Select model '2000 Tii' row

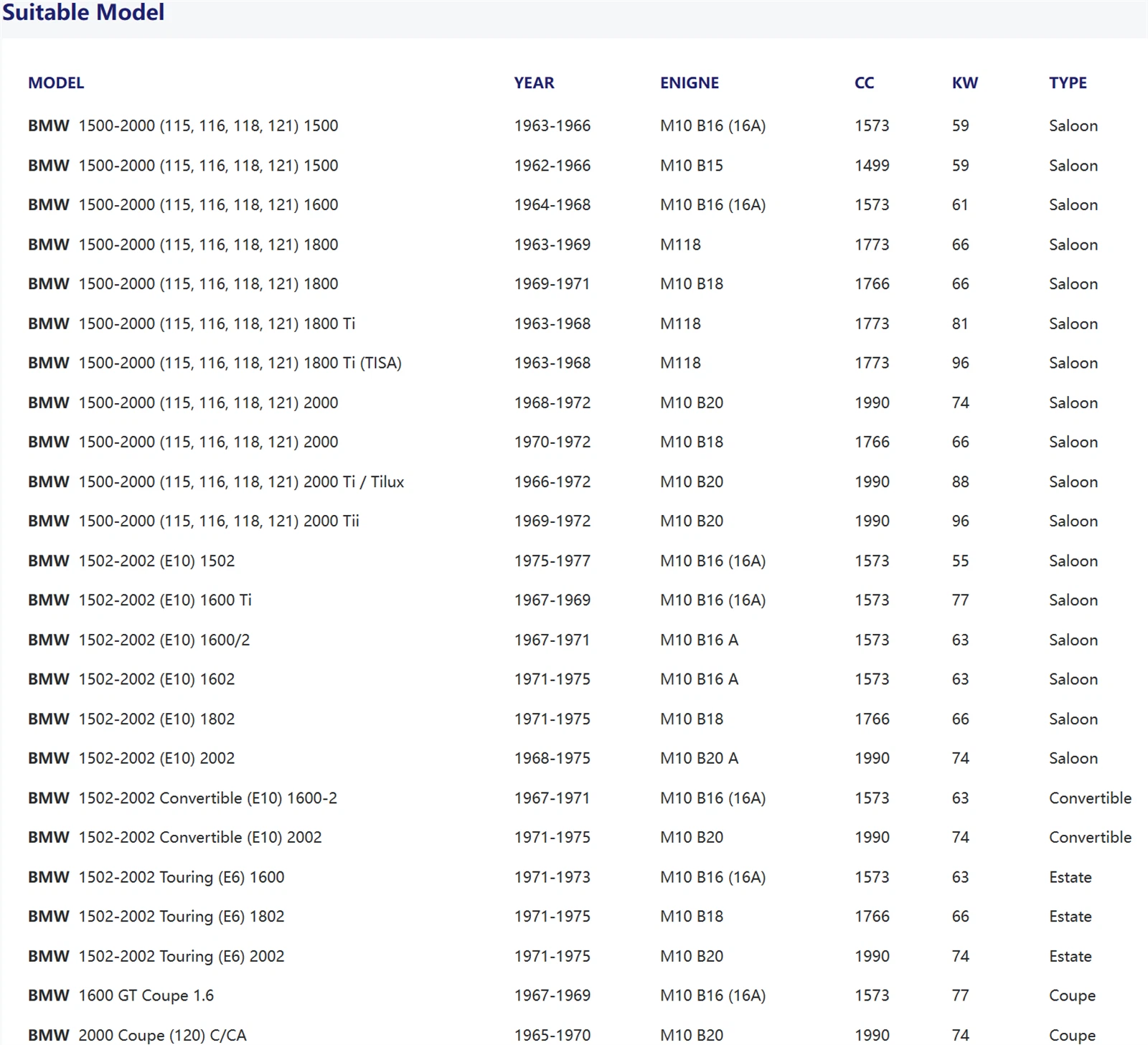194,521
